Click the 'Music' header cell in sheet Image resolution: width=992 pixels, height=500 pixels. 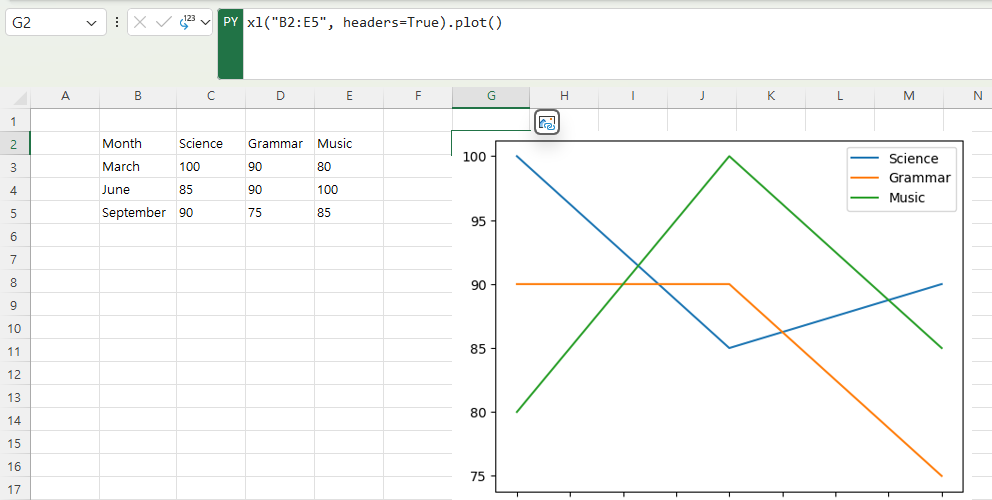point(349,144)
